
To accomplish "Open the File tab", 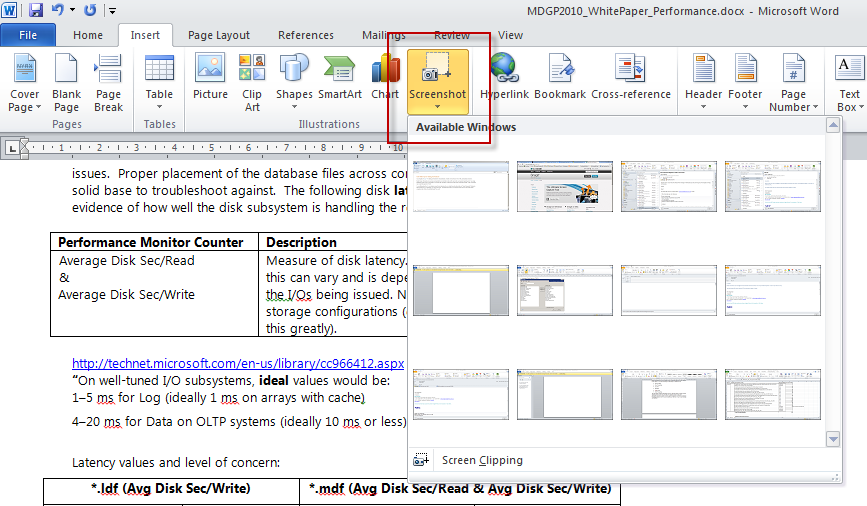I will 28,35.
